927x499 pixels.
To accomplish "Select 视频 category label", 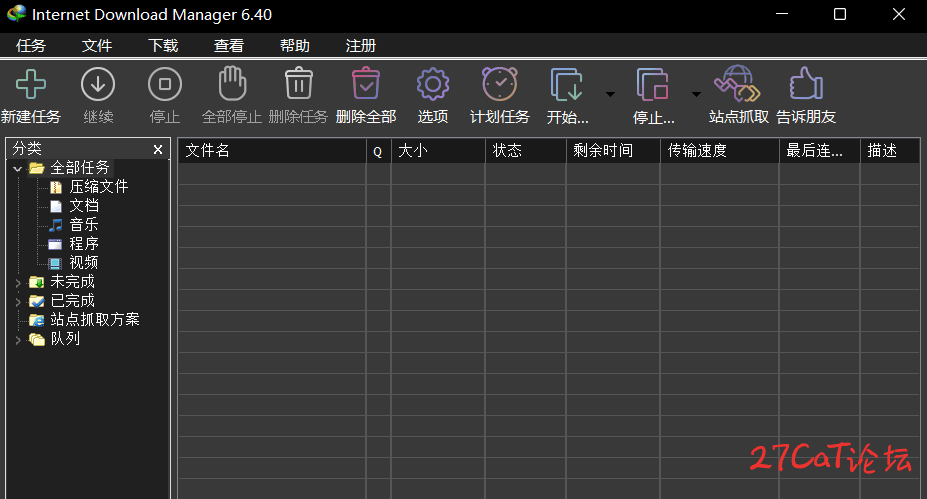I will click(84, 263).
